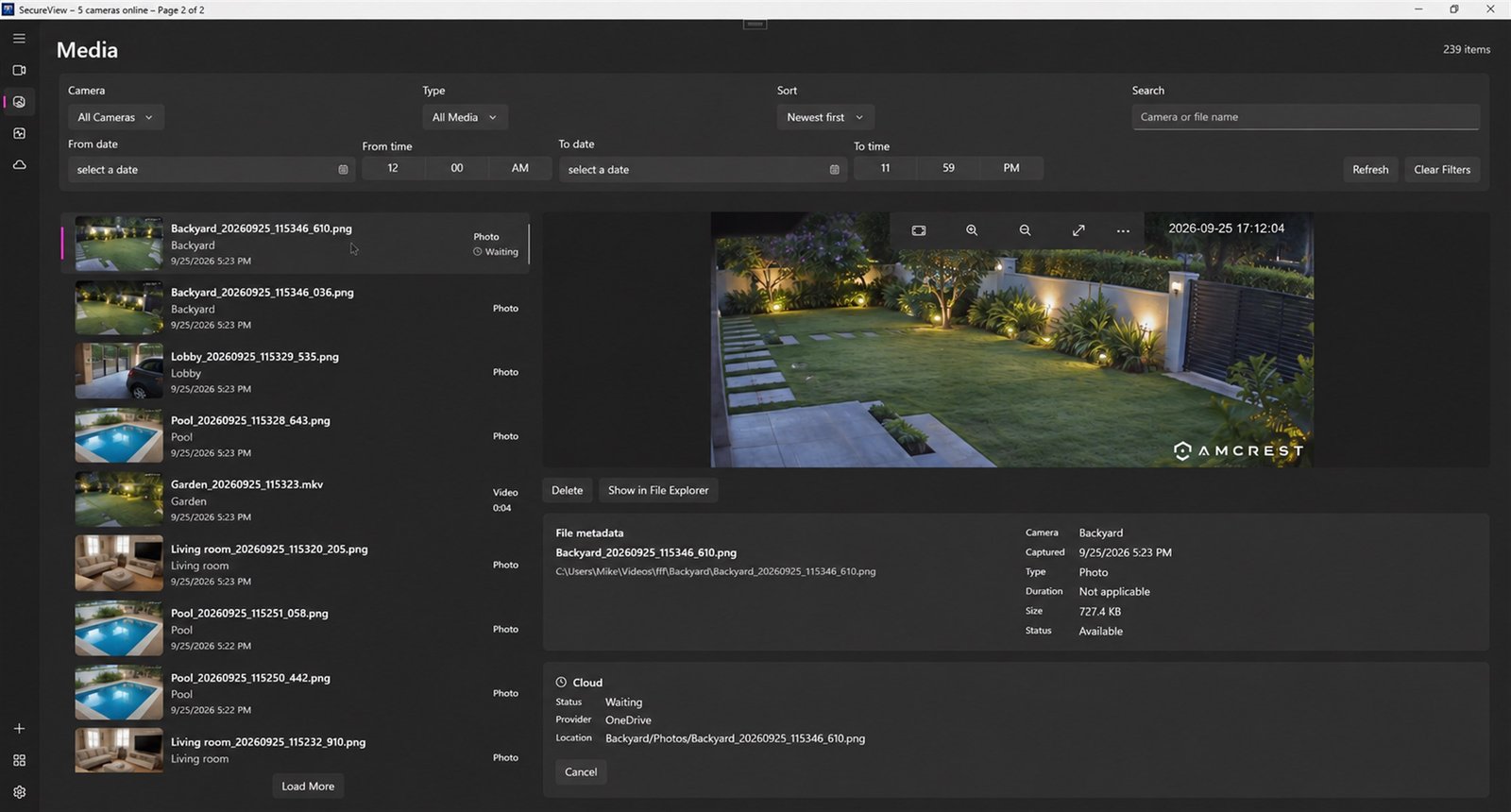
Task: Click the Clear Filters button
Action: pyautogui.click(x=1442, y=170)
